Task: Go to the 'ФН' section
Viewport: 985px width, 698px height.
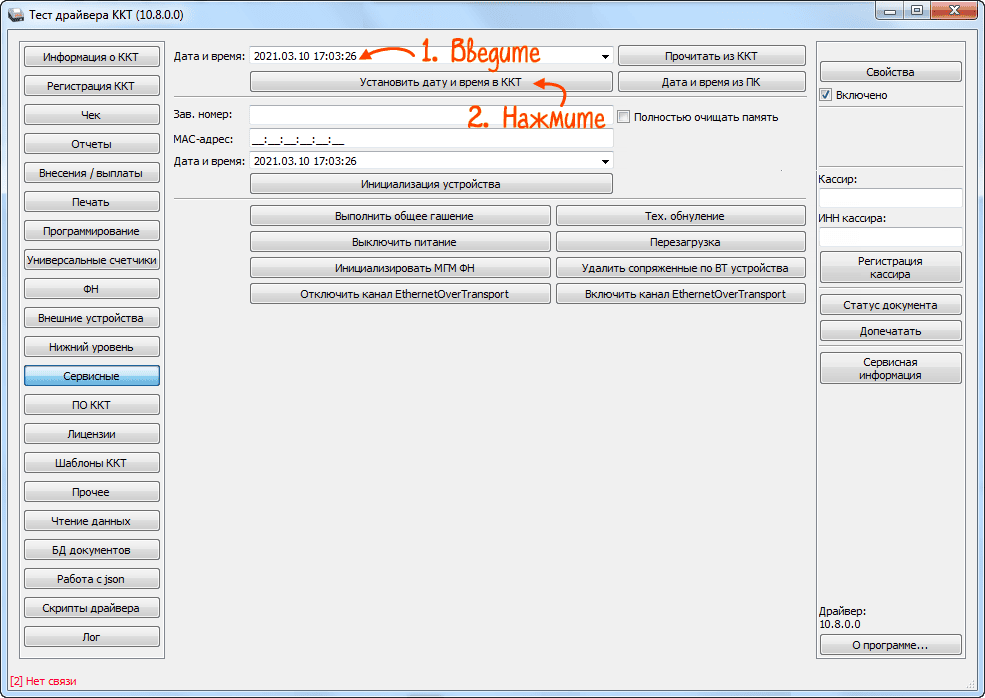Action: (x=91, y=289)
